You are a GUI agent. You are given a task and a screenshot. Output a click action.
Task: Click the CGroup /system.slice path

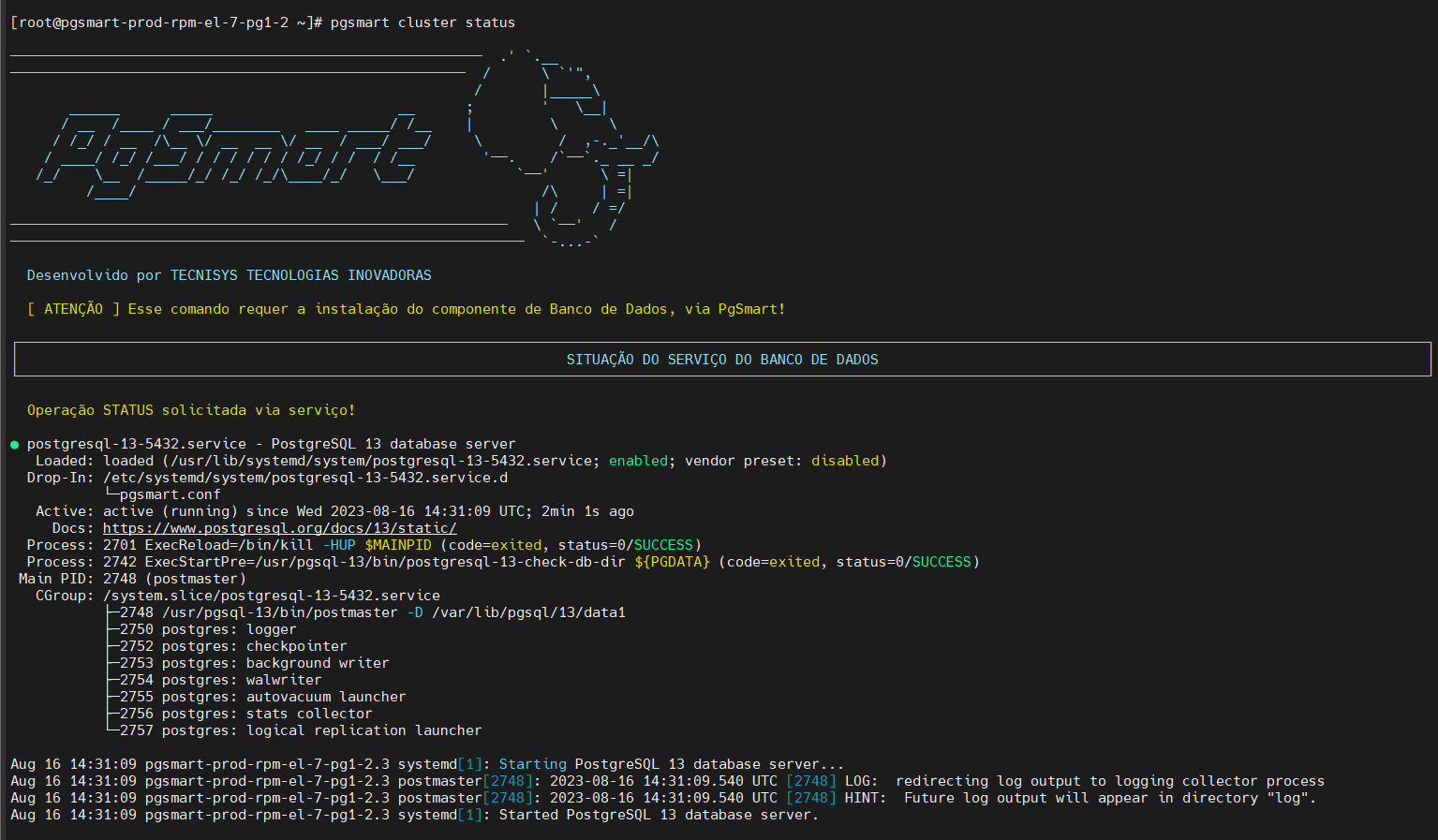272,596
